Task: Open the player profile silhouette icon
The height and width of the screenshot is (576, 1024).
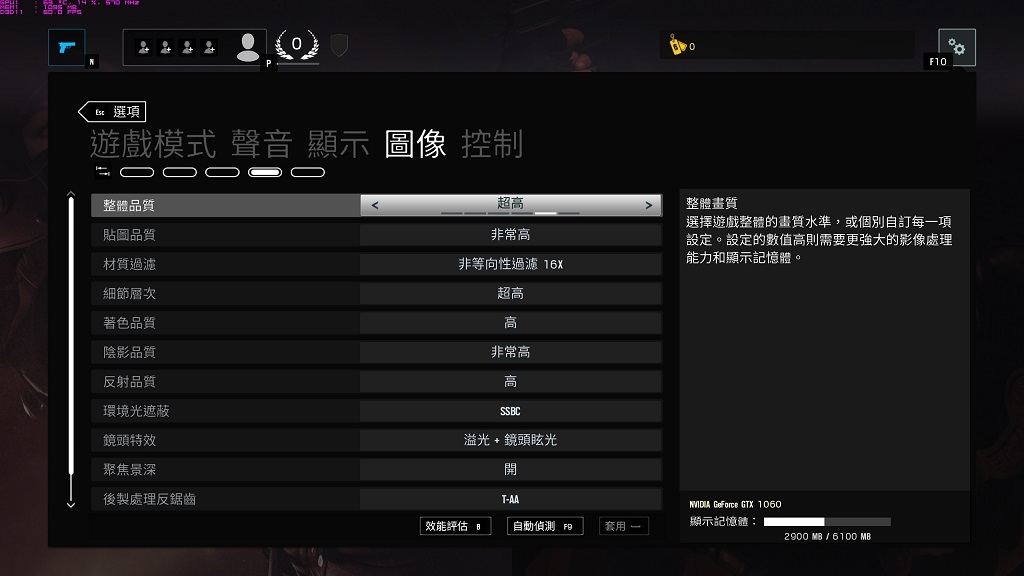Action: point(248,47)
